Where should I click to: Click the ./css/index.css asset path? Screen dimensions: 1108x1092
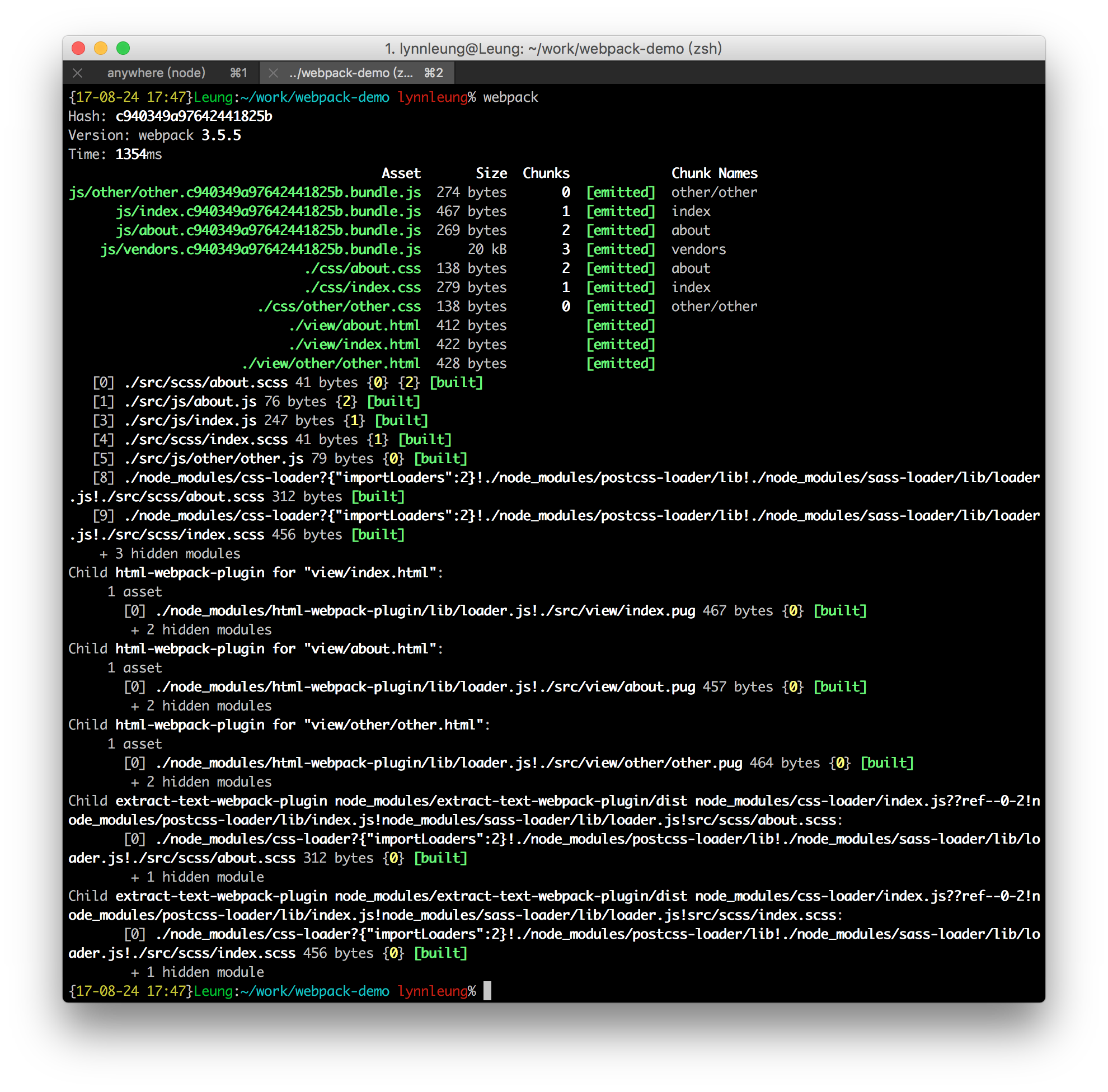coord(363,287)
